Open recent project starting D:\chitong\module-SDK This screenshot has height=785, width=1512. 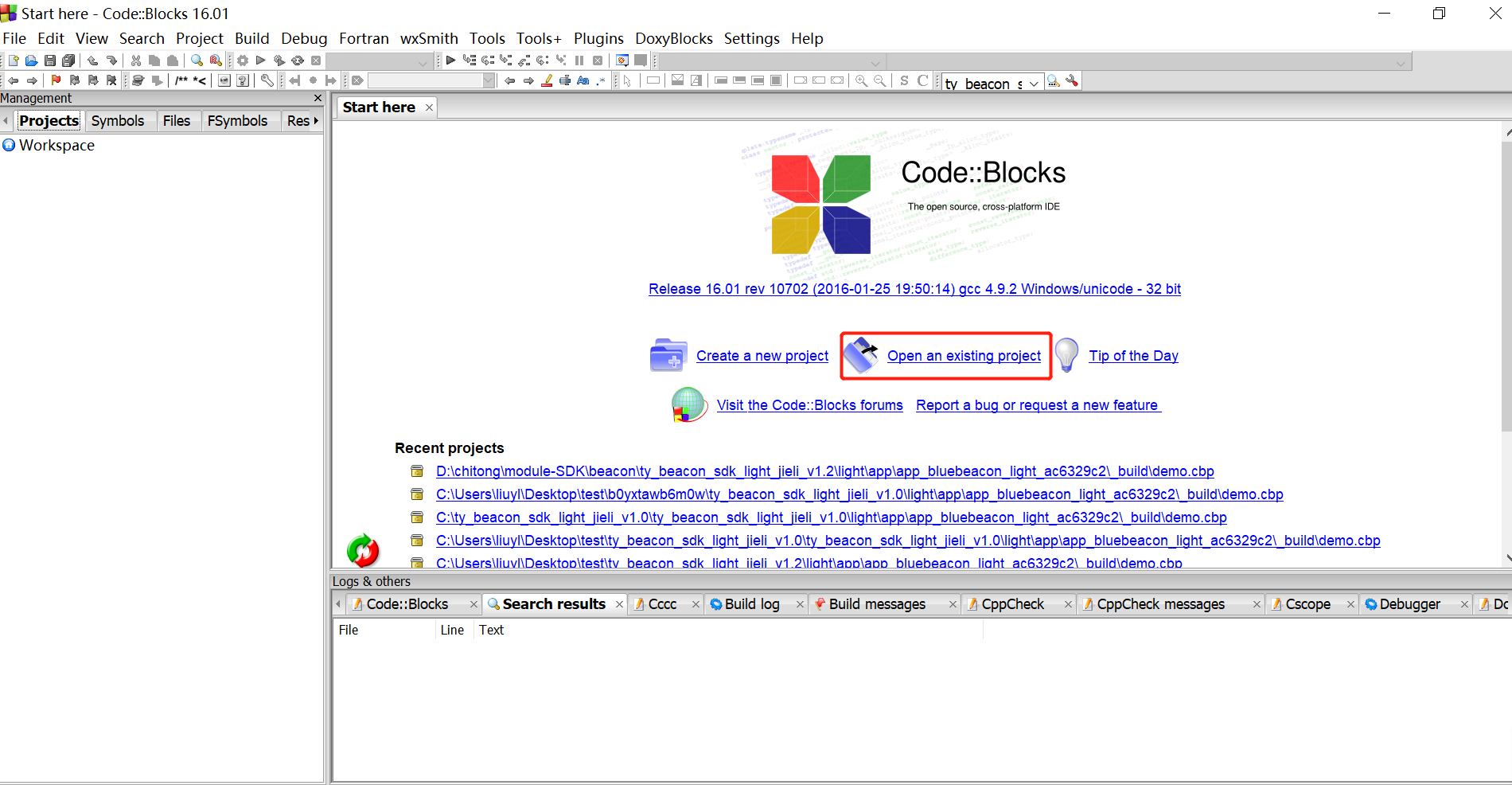pos(824,471)
